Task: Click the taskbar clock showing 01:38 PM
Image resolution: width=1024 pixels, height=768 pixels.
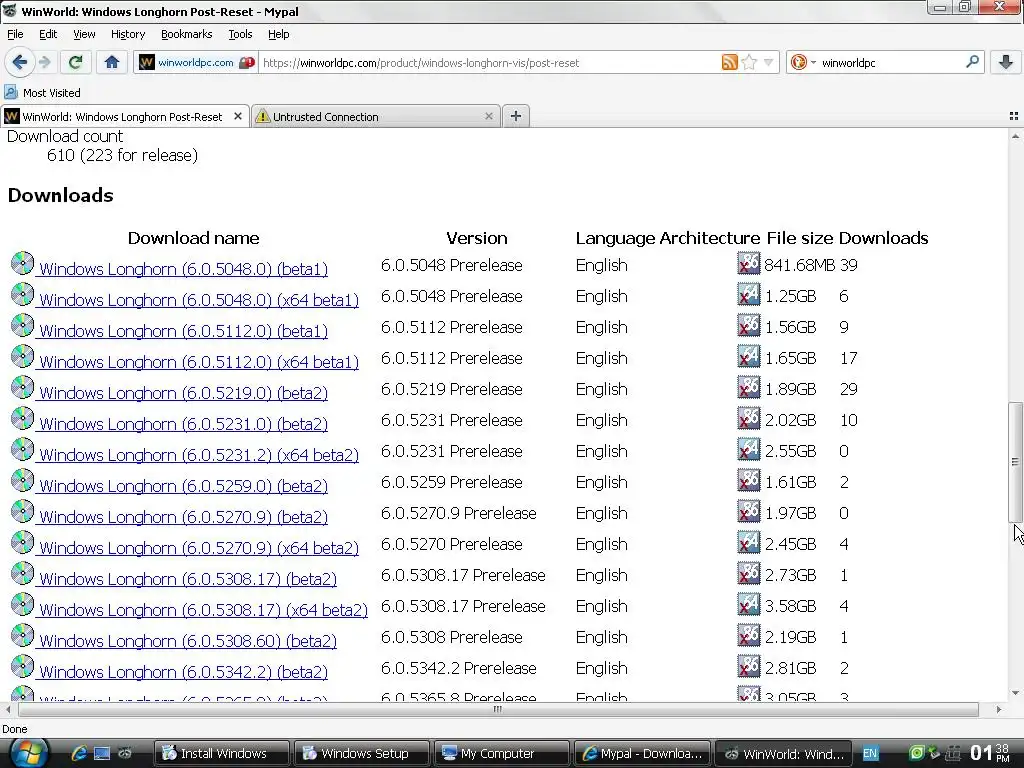Action: (x=990, y=753)
